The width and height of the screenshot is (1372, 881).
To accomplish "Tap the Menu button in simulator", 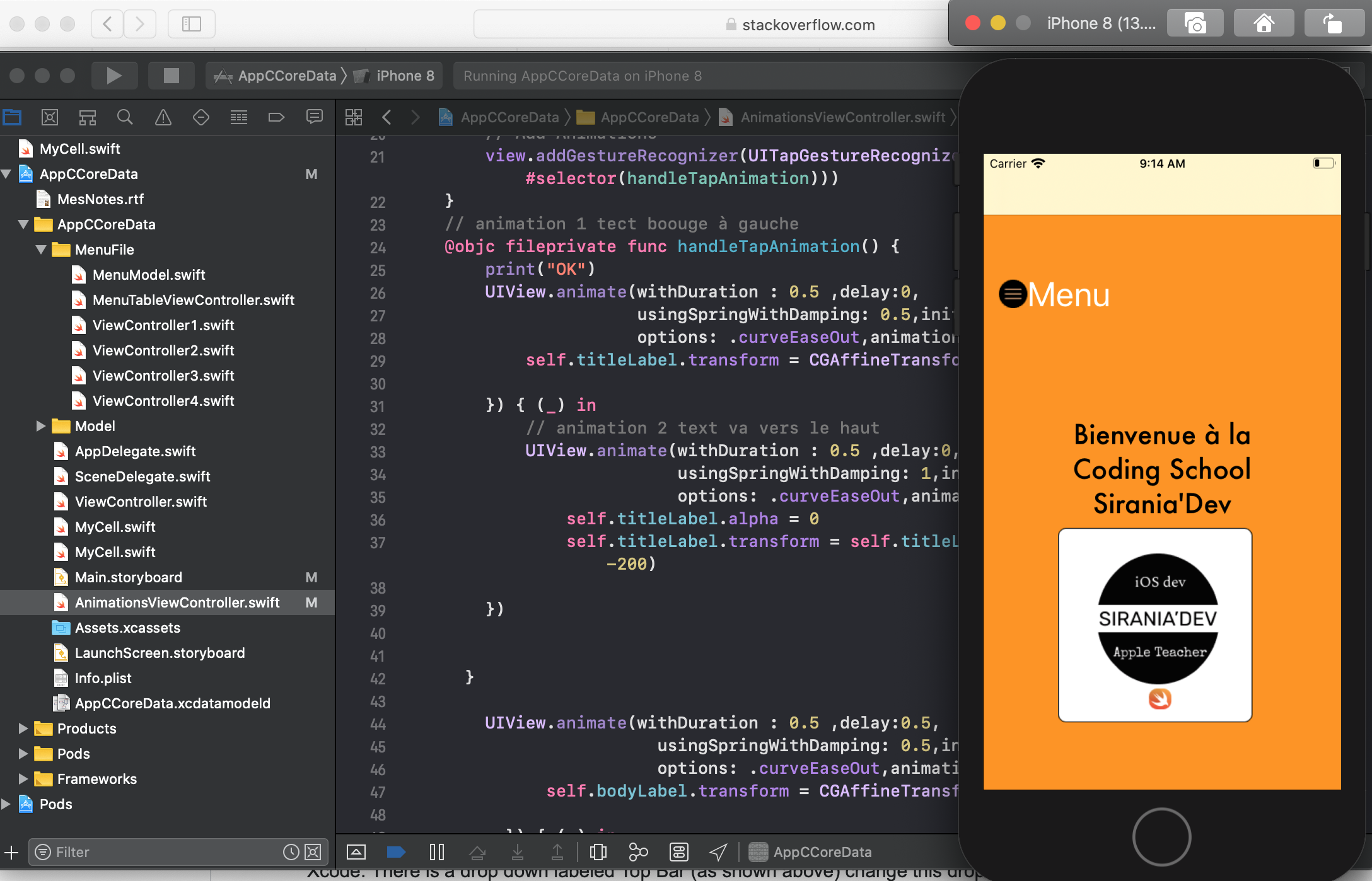I will [1055, 294].
